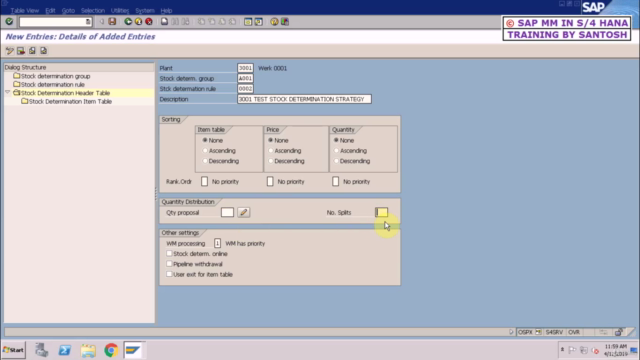Image resolution: width=640 pixels, height=360 pixels.
Task: Click the red Cancel icon
Action: pyautogui.click(x=149, y=22)
